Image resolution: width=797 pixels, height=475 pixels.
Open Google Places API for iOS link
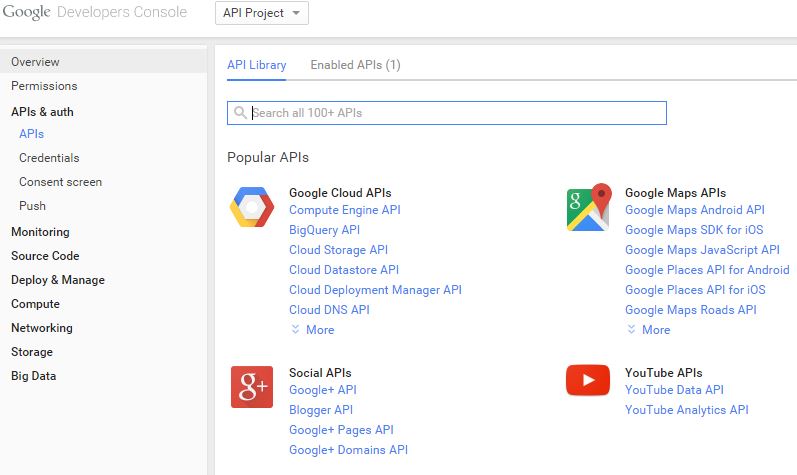[x=695, y=290]
